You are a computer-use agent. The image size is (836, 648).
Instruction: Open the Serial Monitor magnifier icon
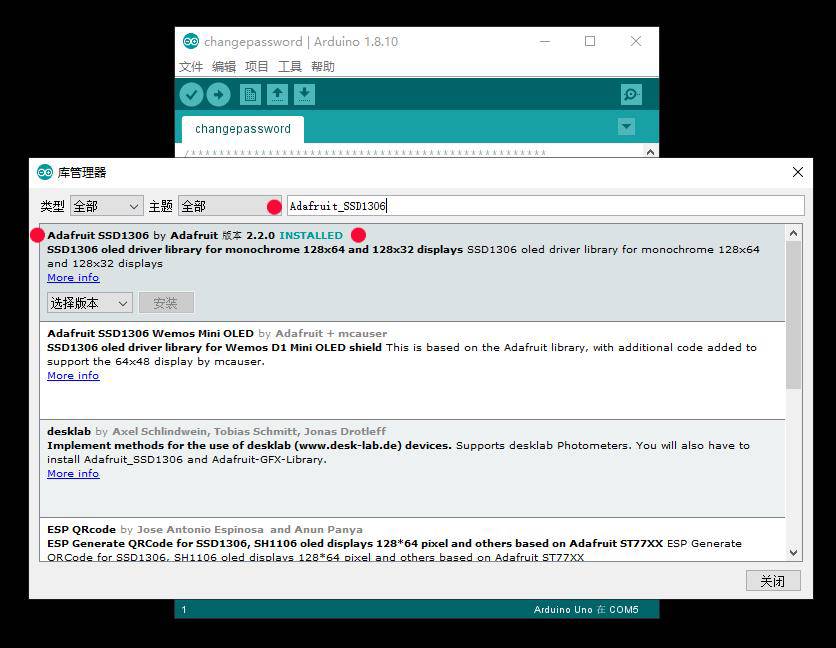(x=631, y=95)
